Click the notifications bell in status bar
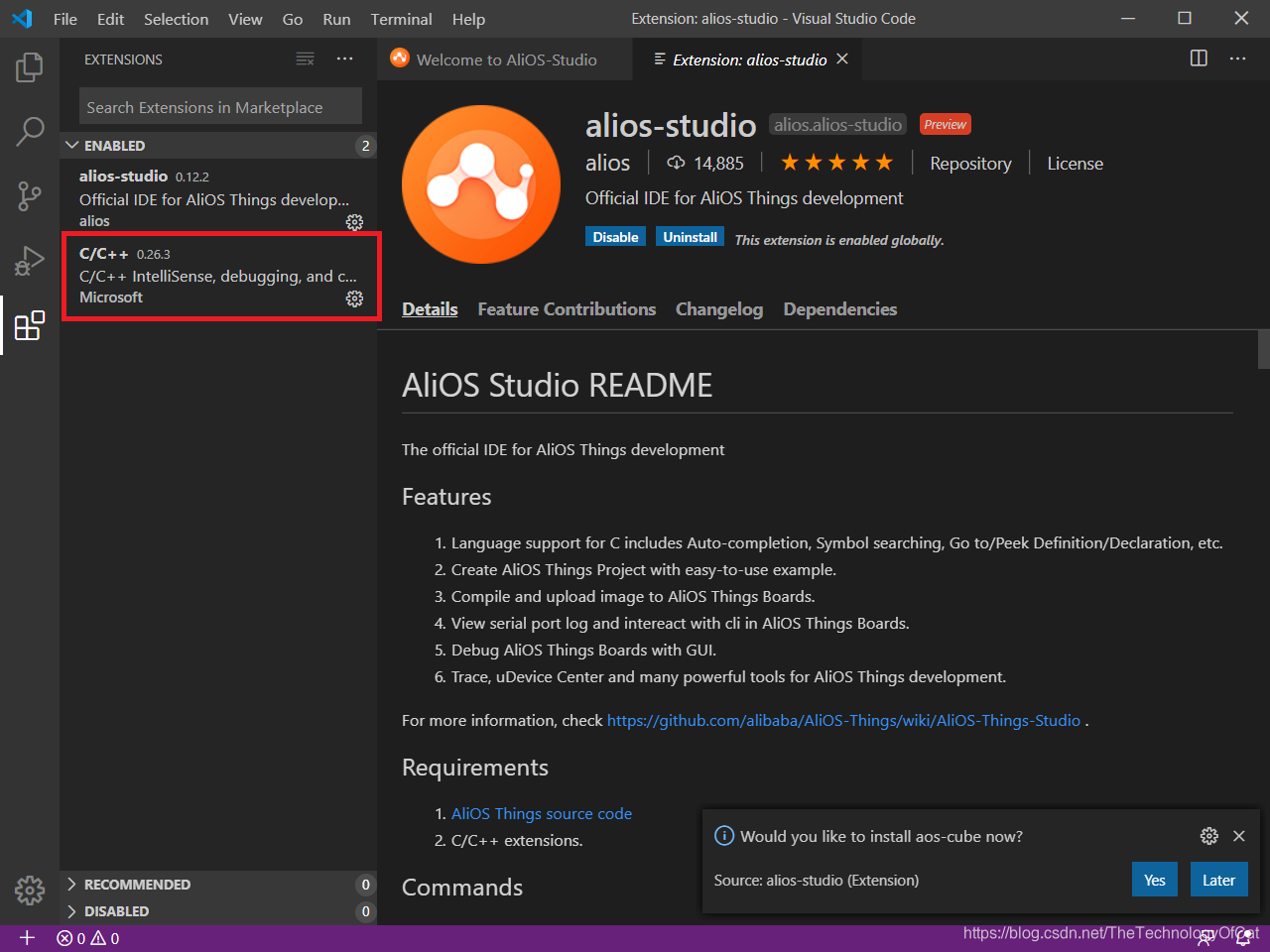The width and height of the screenshot is (1270, 952). [x=1243, y=938]
